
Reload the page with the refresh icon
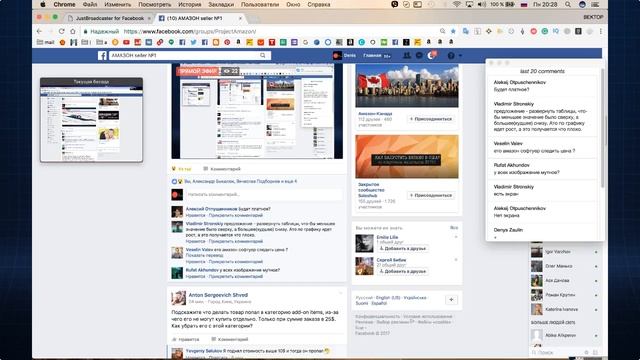pyautogui.click(x=61, y=31)
